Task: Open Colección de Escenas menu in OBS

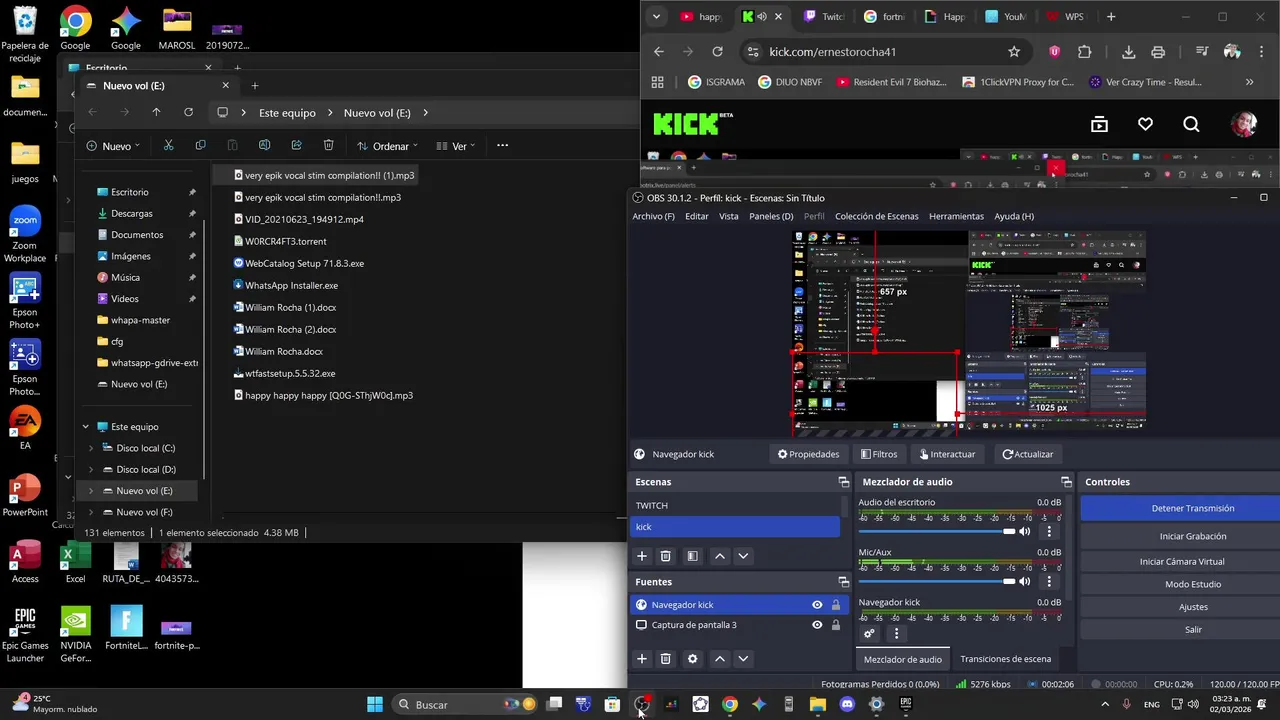Action: [876, 216]
